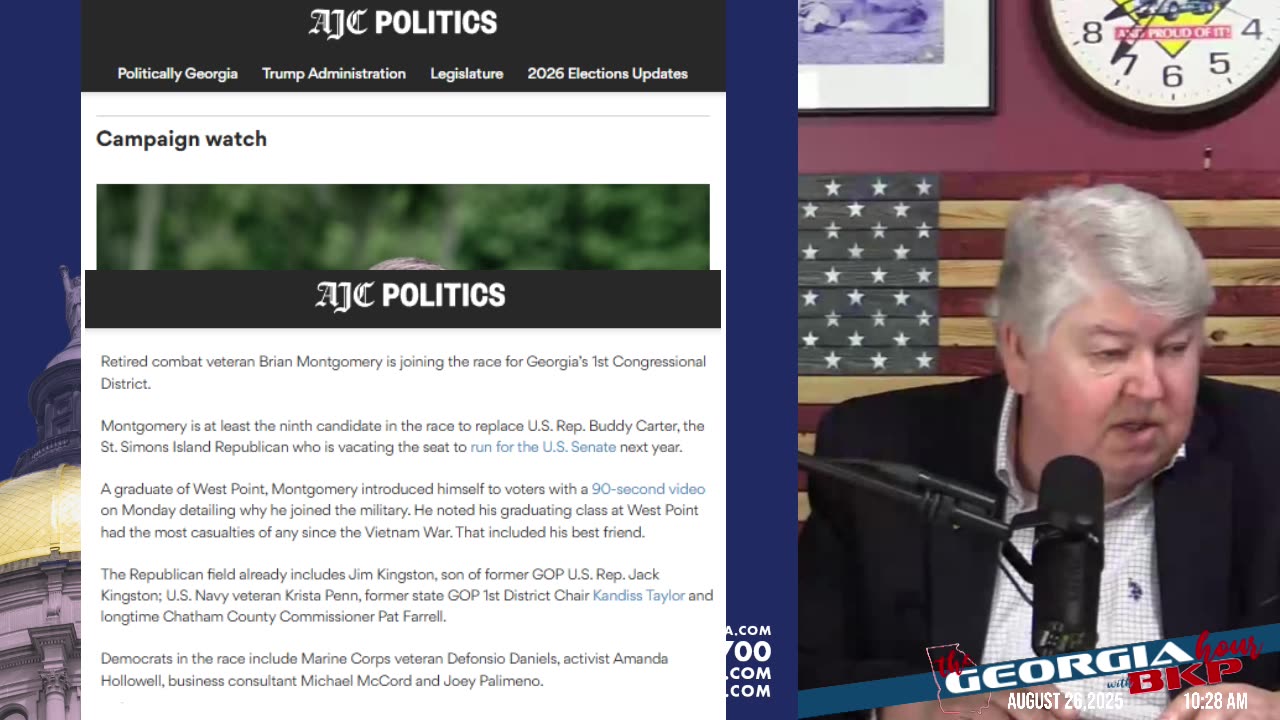Open the '90-second video' link
This screenshot has height=720, width=1280.
coord(648,489)
